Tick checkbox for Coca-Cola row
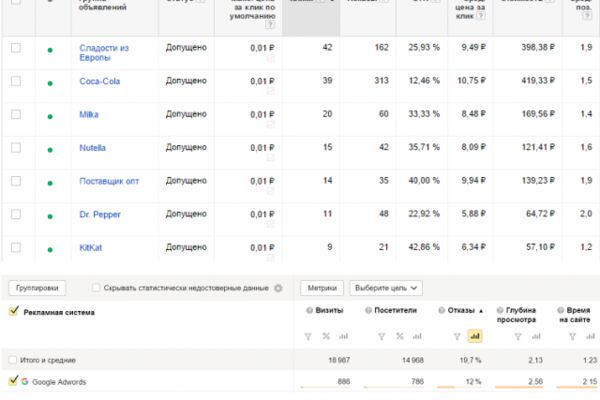 (x=16, y=81)
